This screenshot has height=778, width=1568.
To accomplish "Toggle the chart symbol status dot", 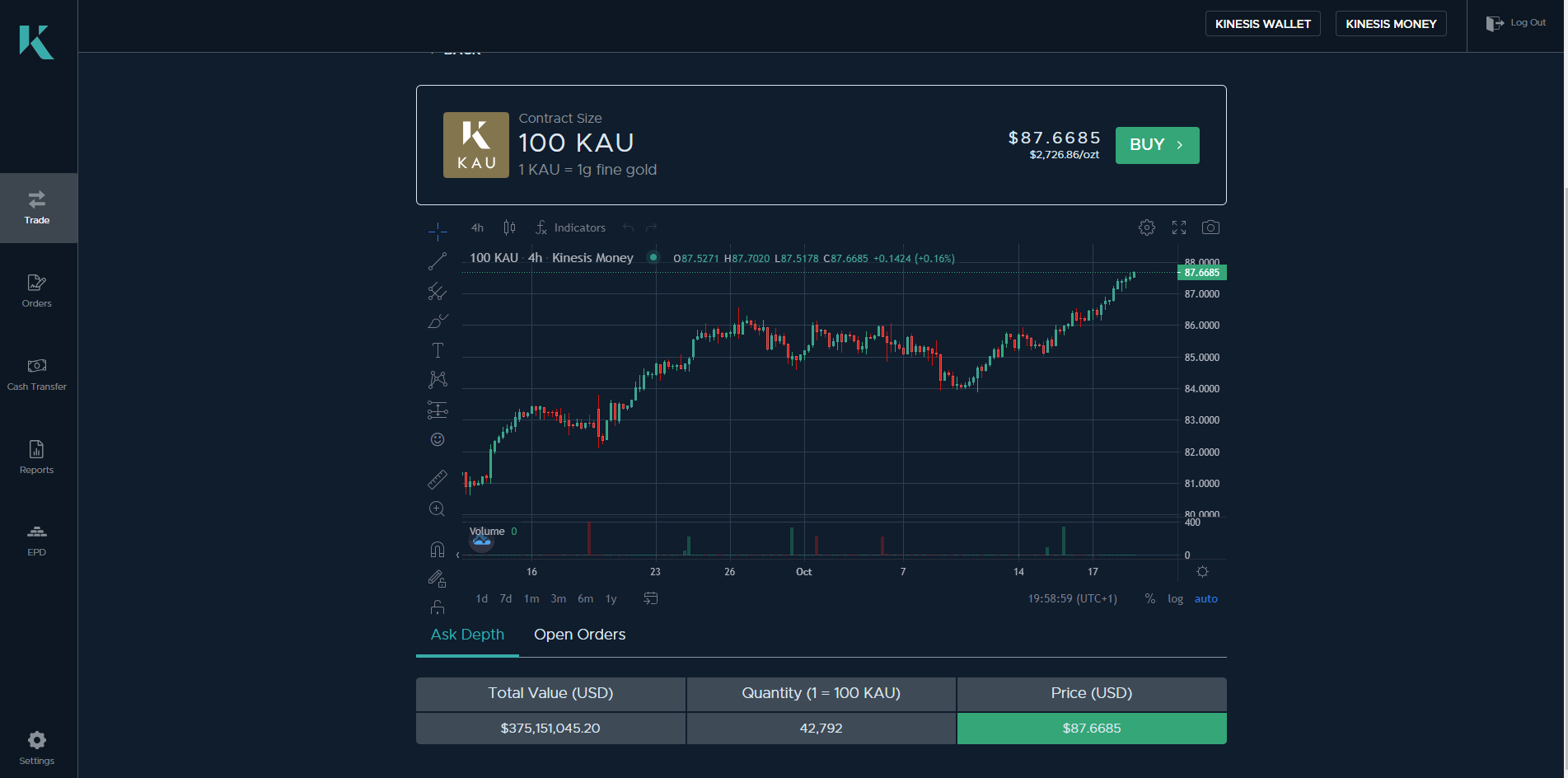I will 653,257.
